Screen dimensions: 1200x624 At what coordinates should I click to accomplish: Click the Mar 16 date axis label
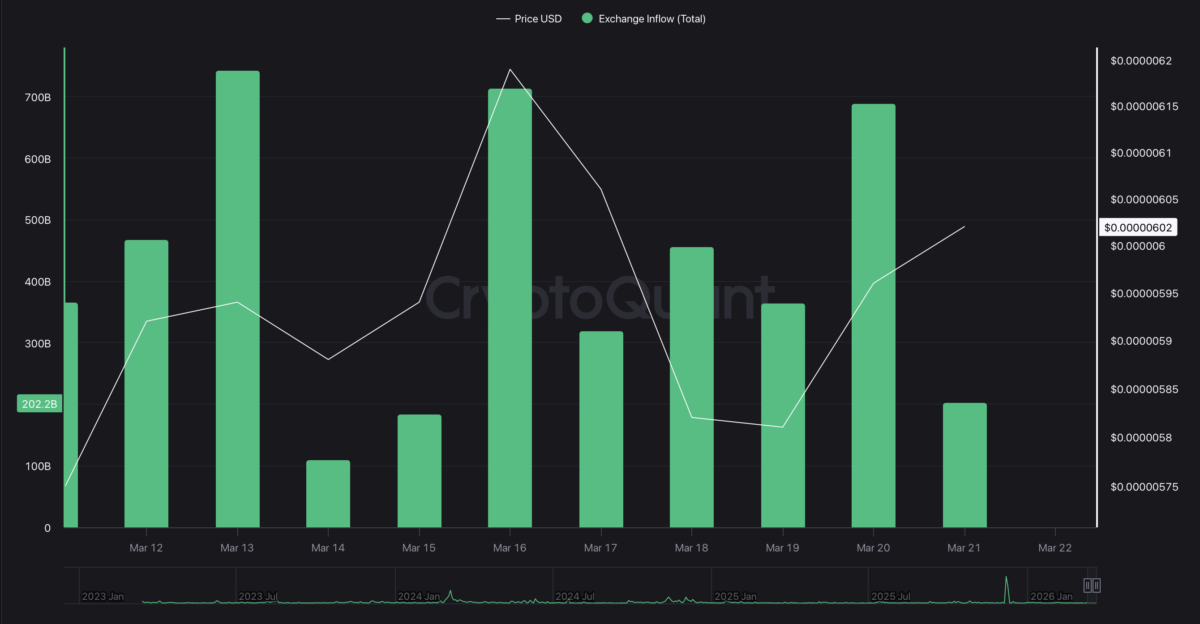click(510, 548)
